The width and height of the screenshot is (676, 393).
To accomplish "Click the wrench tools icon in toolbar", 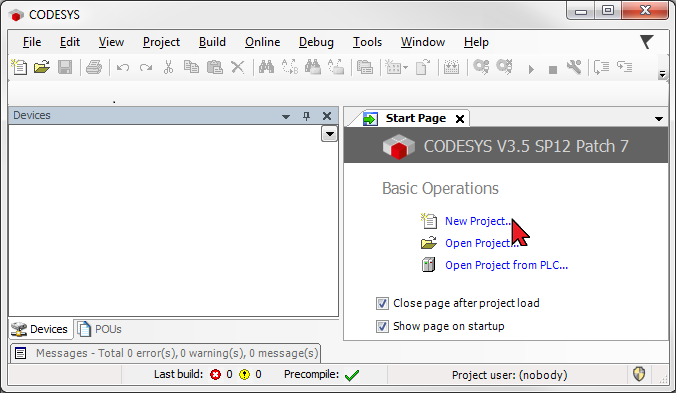I will point(574,67).
